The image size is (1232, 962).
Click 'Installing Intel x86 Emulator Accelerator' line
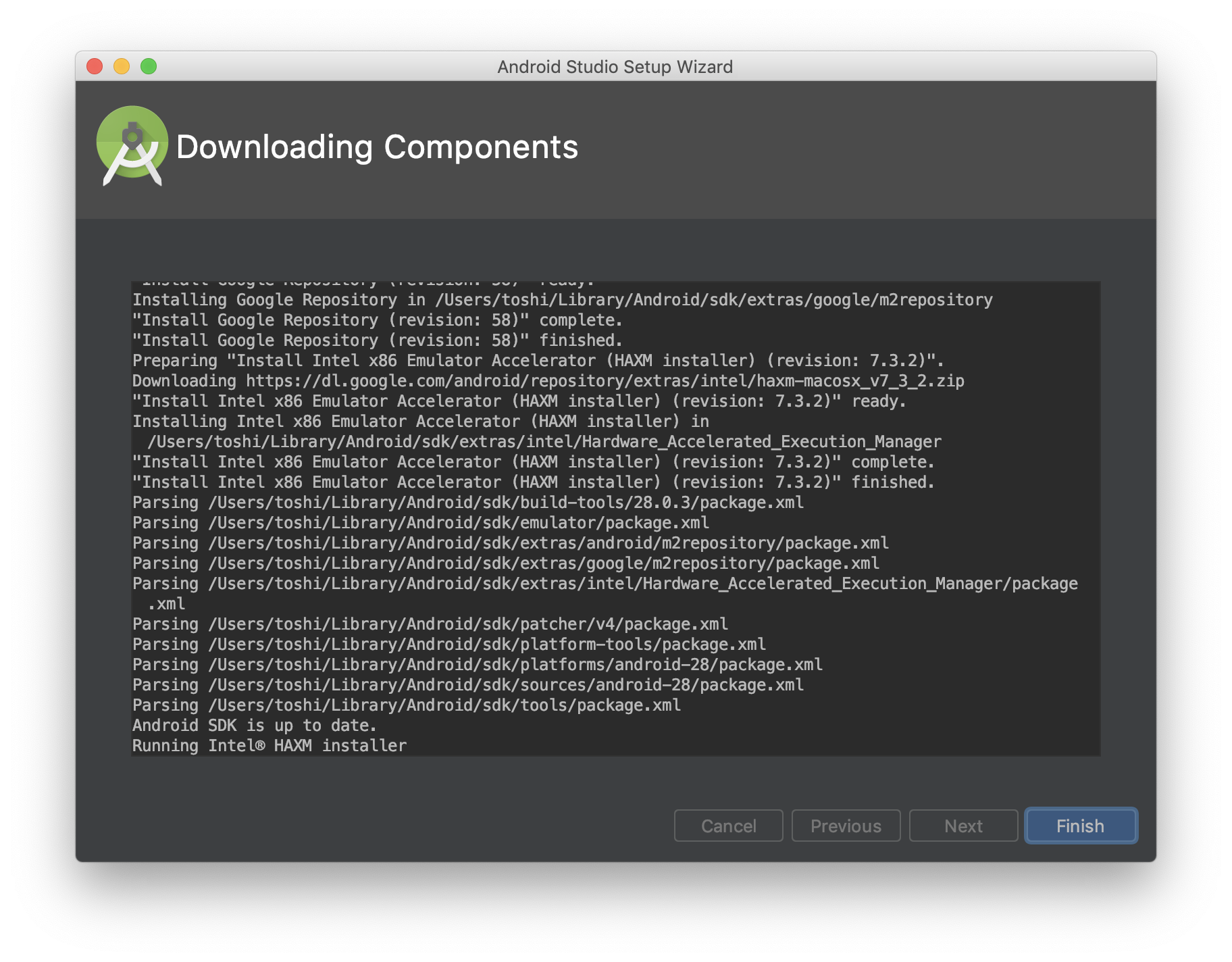(421, 422)
